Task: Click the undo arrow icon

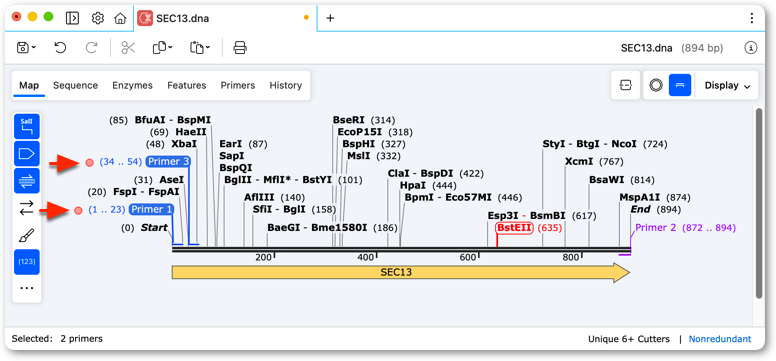Action: (60, 48)
